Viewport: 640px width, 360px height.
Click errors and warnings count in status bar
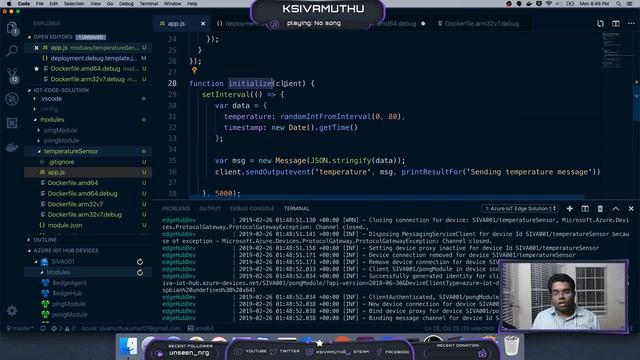pos(63,328)
